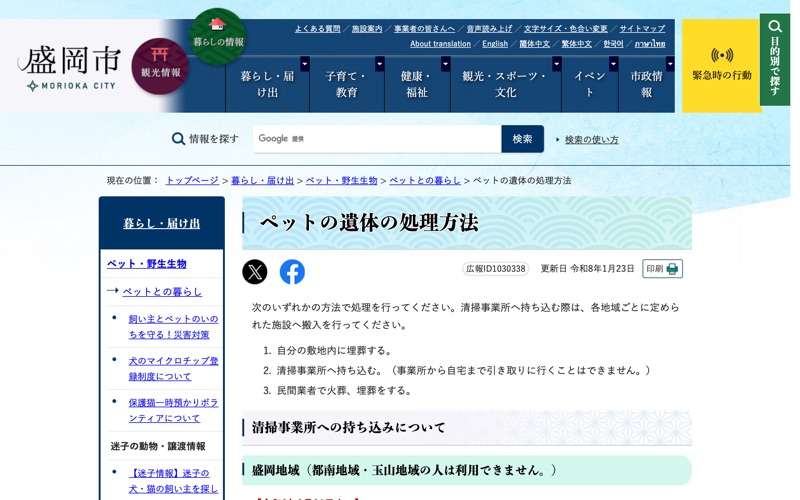Expand the 健康・福祉 menu arrow
This screenshot has height=500, width=800.
(x=445, y=64)
